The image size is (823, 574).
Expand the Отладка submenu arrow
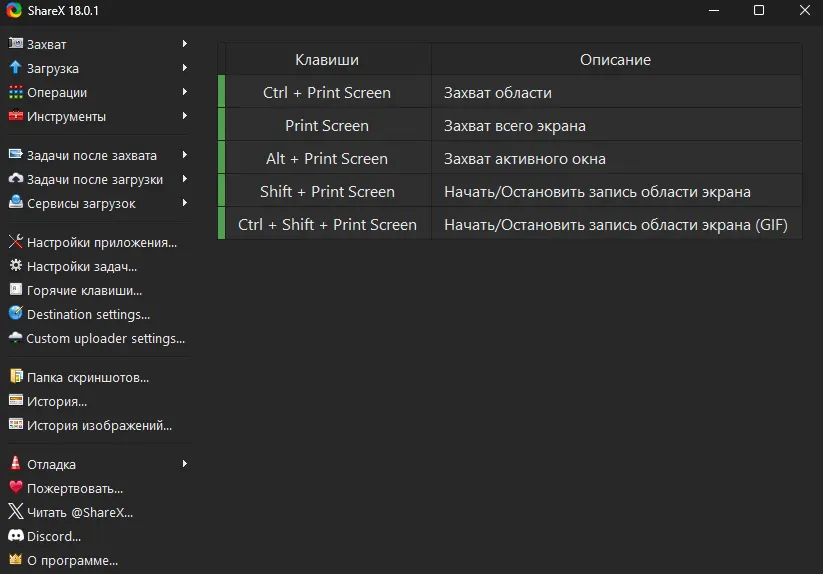(x=185, y=464)
